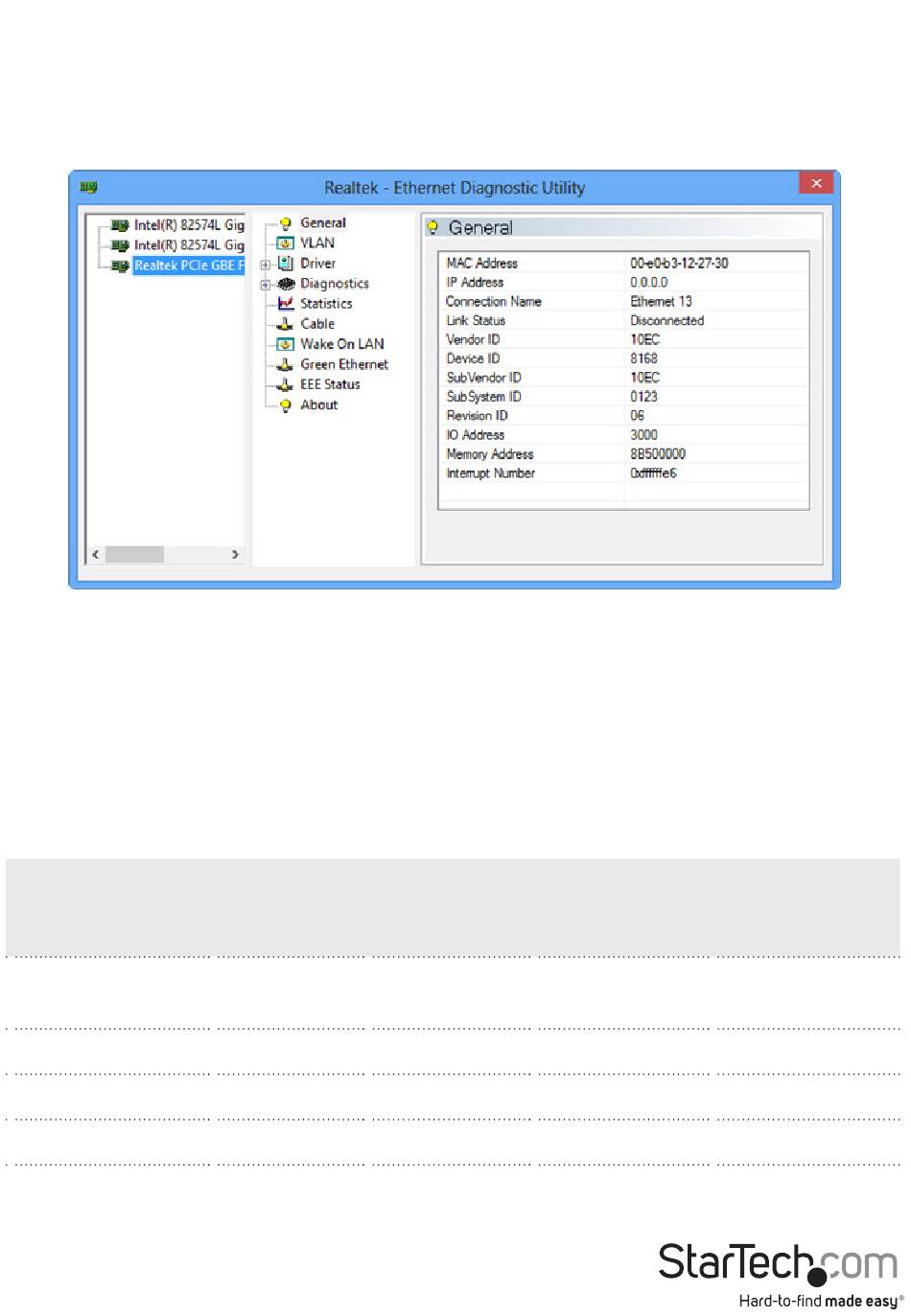Click the Vendor ID value 10EC
This screenshot has height=1316, width=911.
pos(644,340)
